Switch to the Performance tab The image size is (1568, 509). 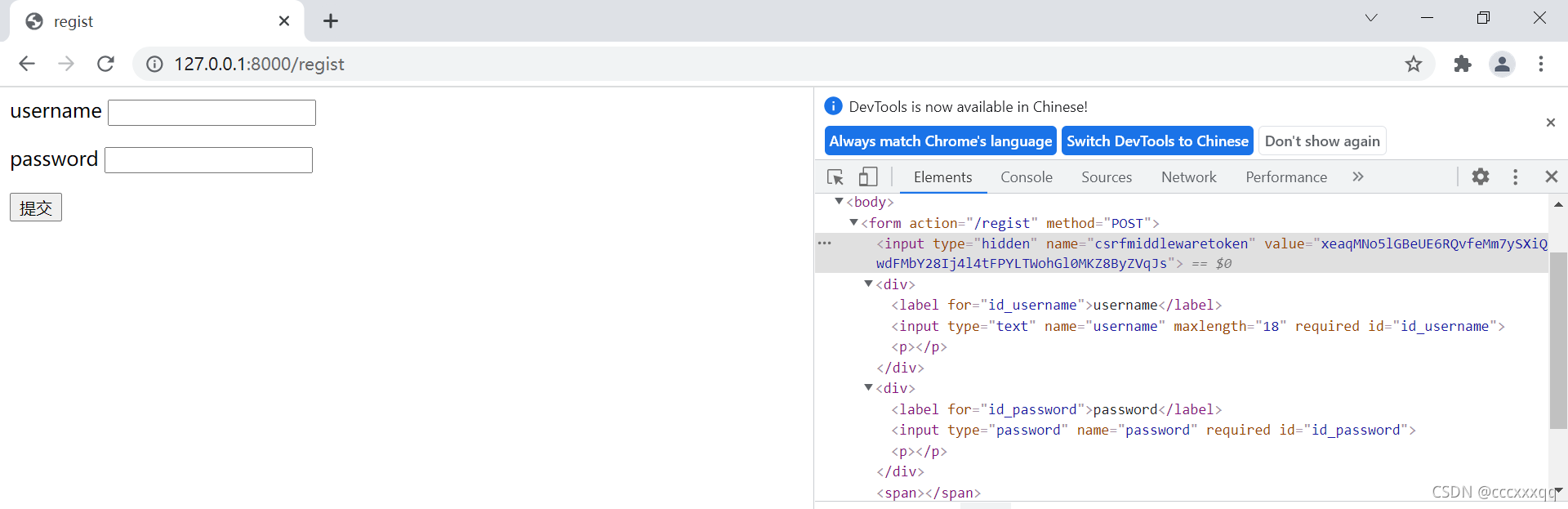pos(1286,177)
